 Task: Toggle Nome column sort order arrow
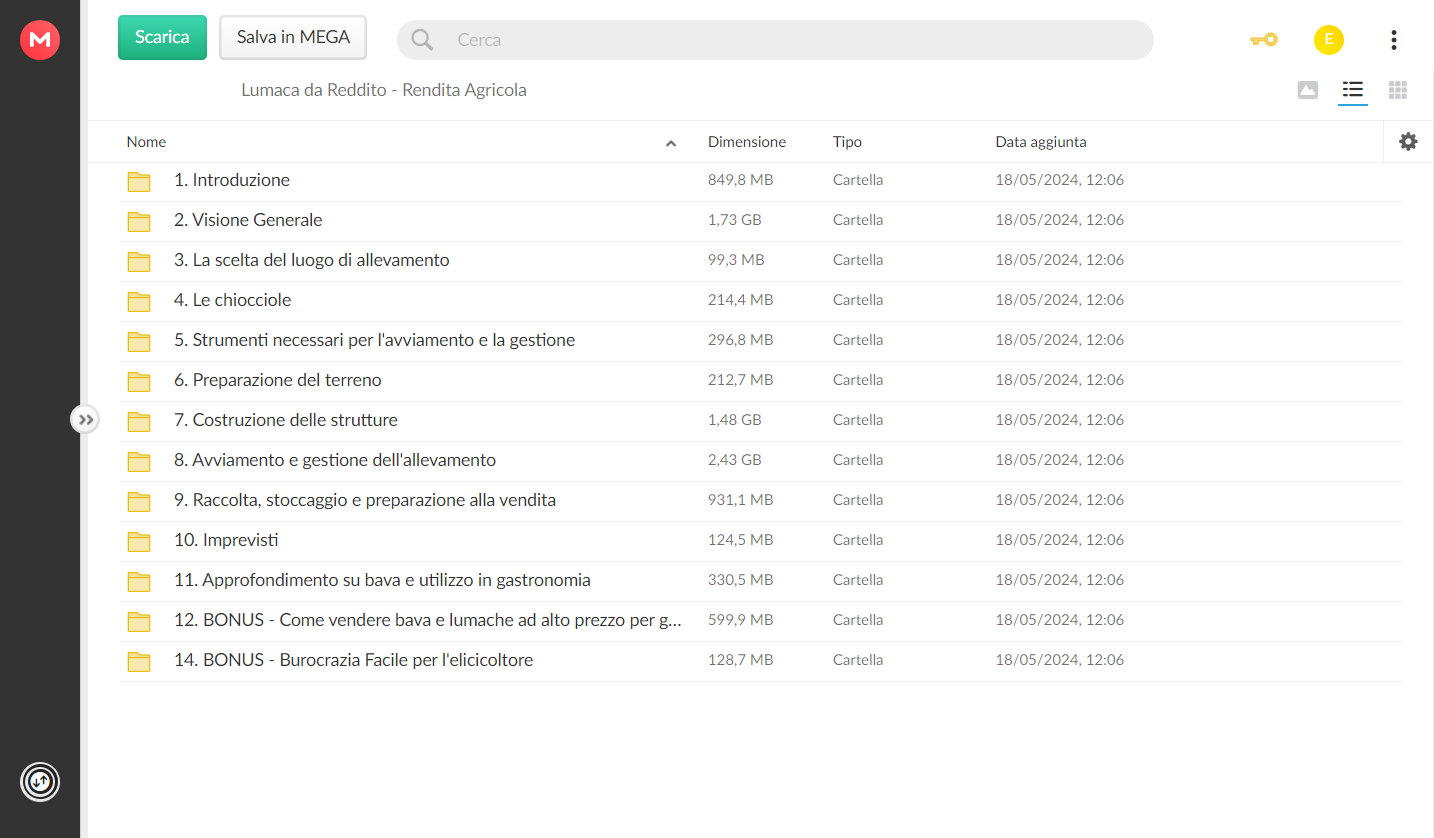coord(671,143)
